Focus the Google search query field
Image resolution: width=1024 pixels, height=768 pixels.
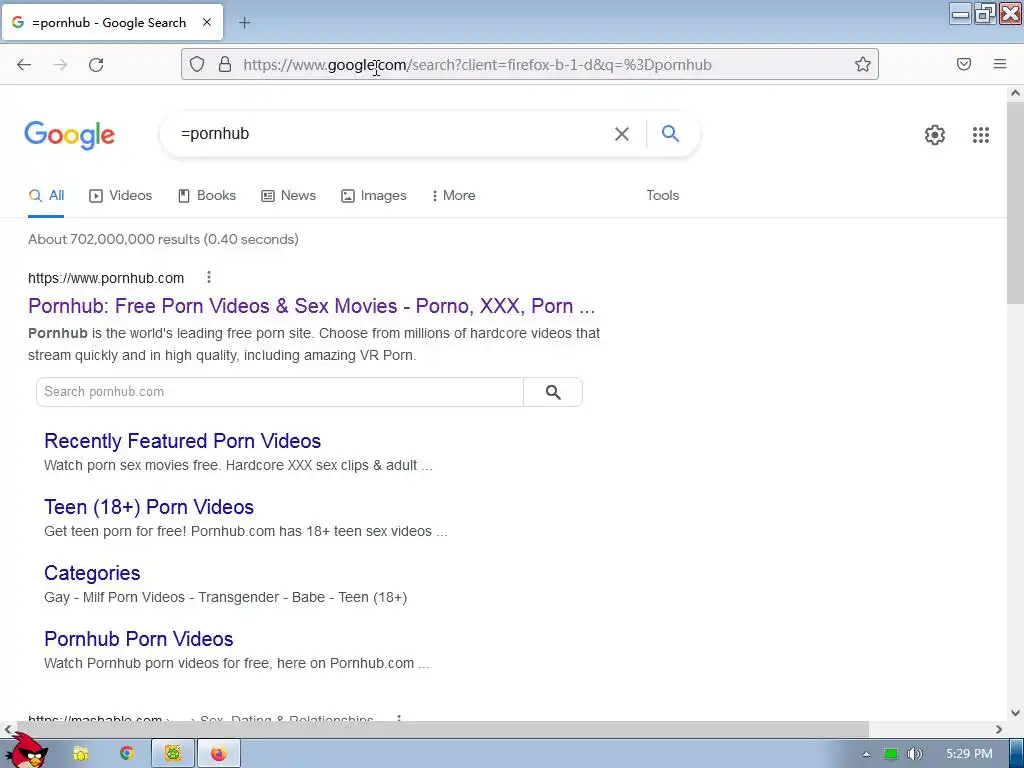coord(392,134)
